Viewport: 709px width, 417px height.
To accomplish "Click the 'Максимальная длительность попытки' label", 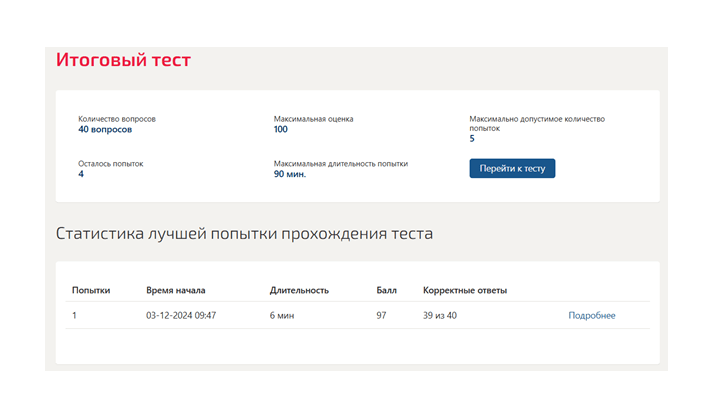I will 340,164.
